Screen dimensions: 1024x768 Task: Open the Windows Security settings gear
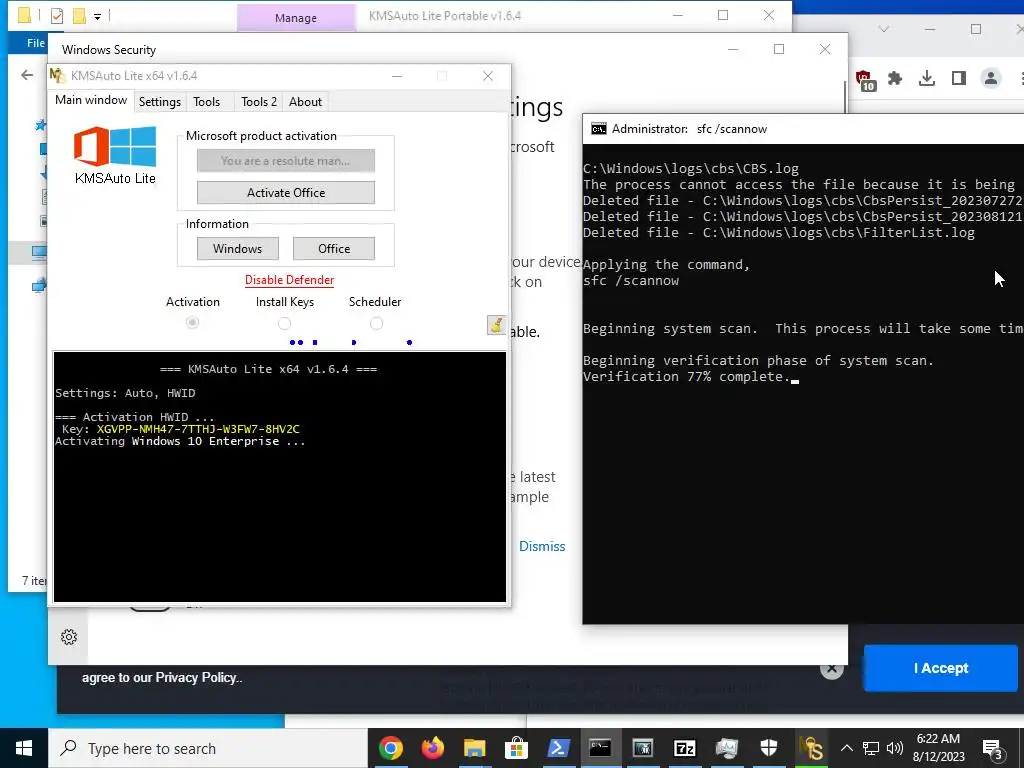pyautogui.click(x=69, y=637)
